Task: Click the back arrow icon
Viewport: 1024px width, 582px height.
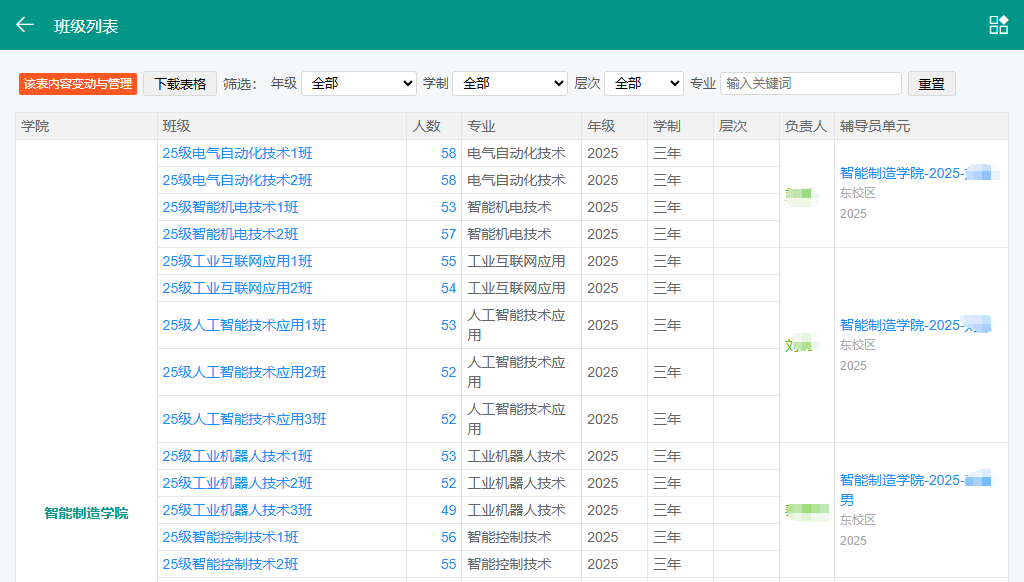Action: 25,25
